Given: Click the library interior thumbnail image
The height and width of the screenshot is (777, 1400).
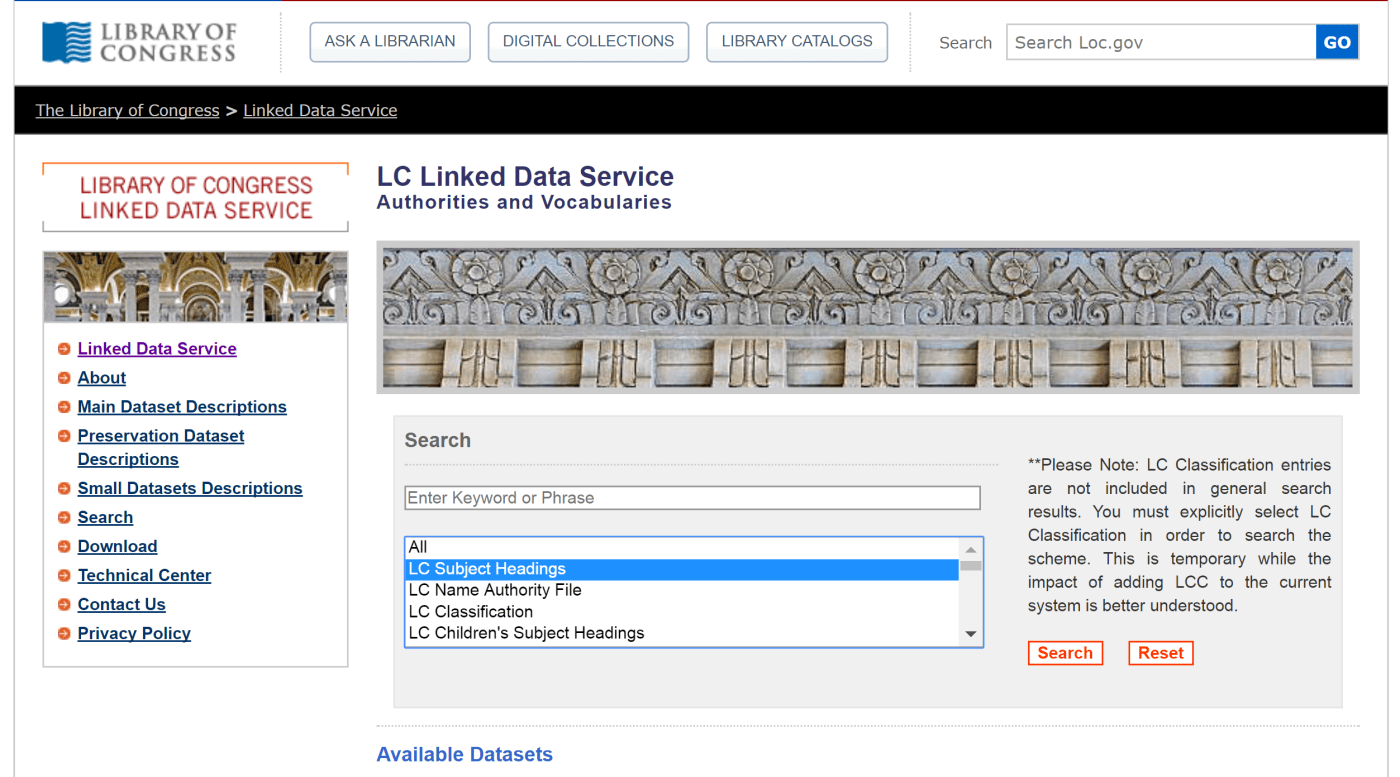Looking at the screenshot, I should 196,287.
